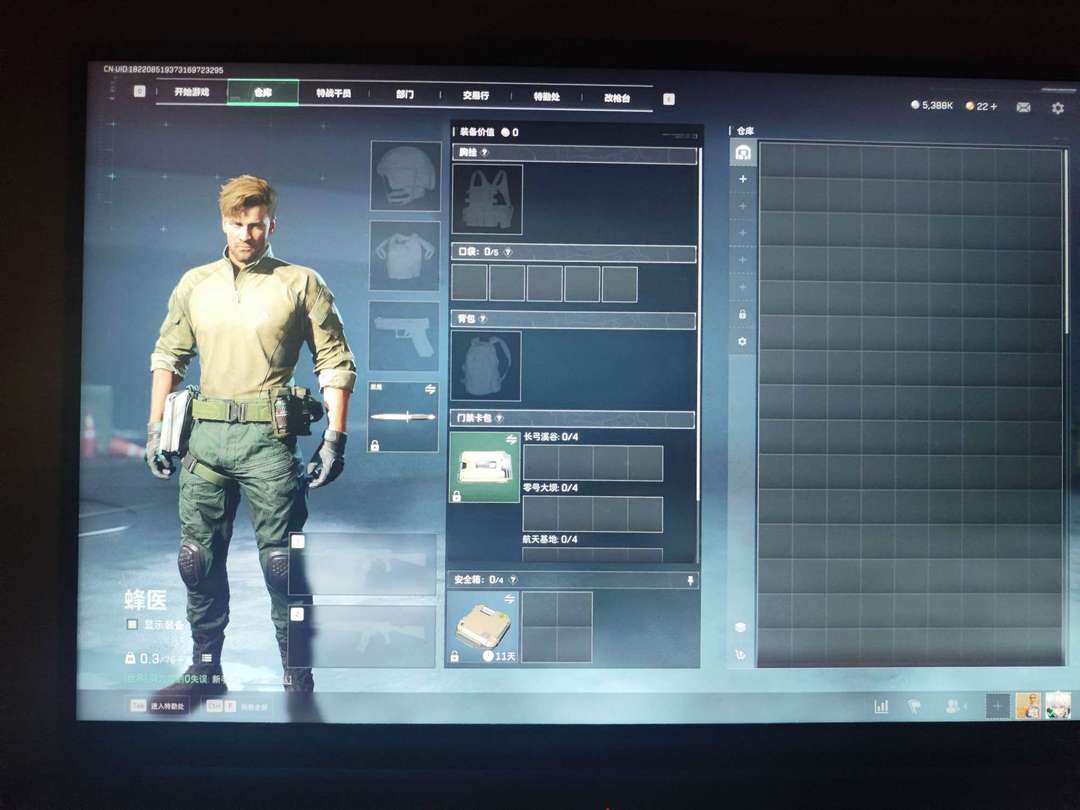Click the sort warehouse icon at sidebar bottom
Screen dimensions: 1080x810
740,654
